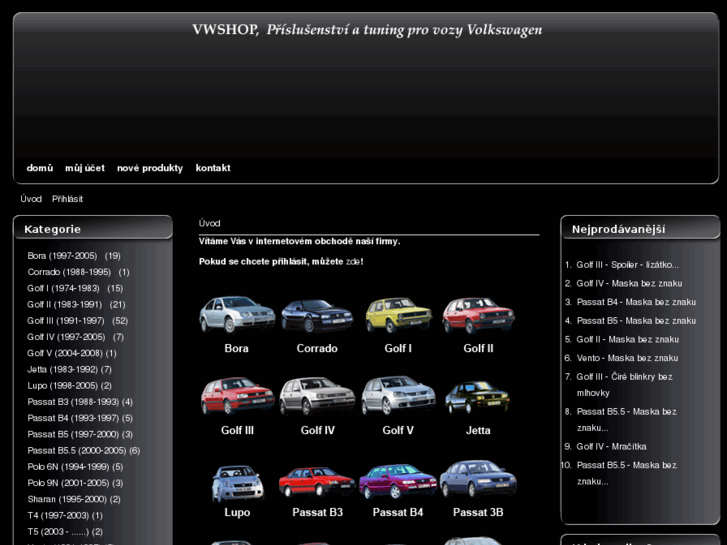The width and height of the screenshot is (727, 545).
Task: Click the purple Passat B4 car image
Action: click(398, 480)
